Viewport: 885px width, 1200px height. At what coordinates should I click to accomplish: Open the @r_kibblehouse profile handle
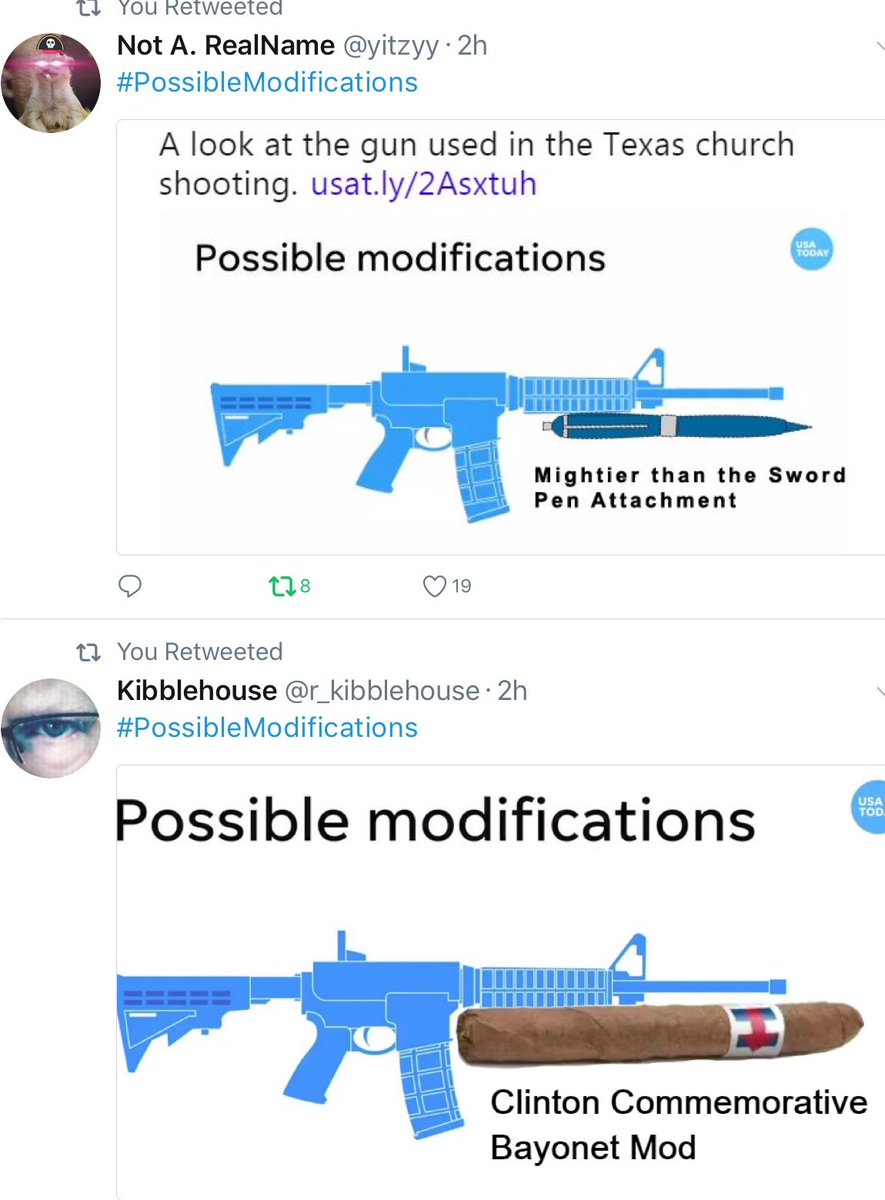click(x=382, y=691)
